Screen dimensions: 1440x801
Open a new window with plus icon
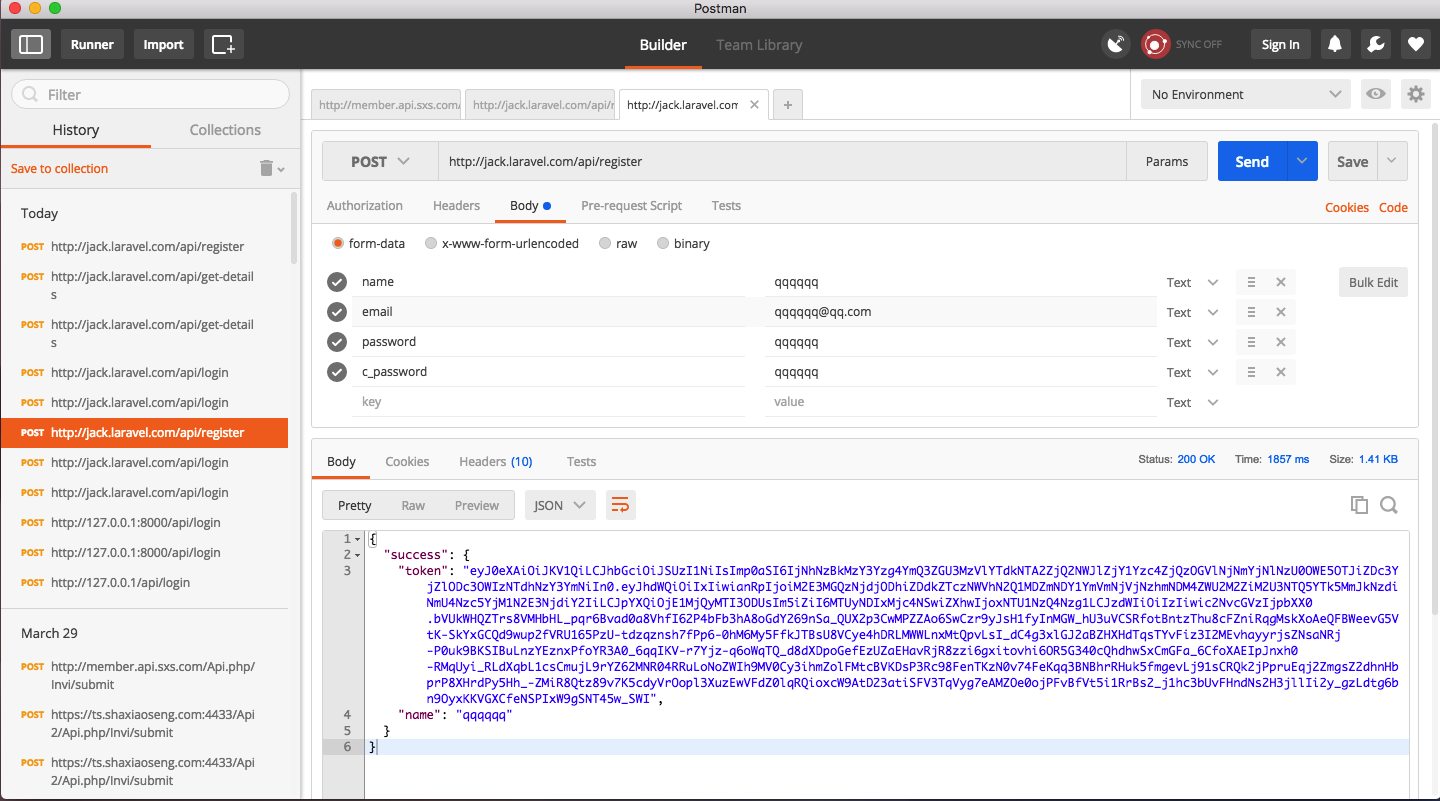pos(224,44)
